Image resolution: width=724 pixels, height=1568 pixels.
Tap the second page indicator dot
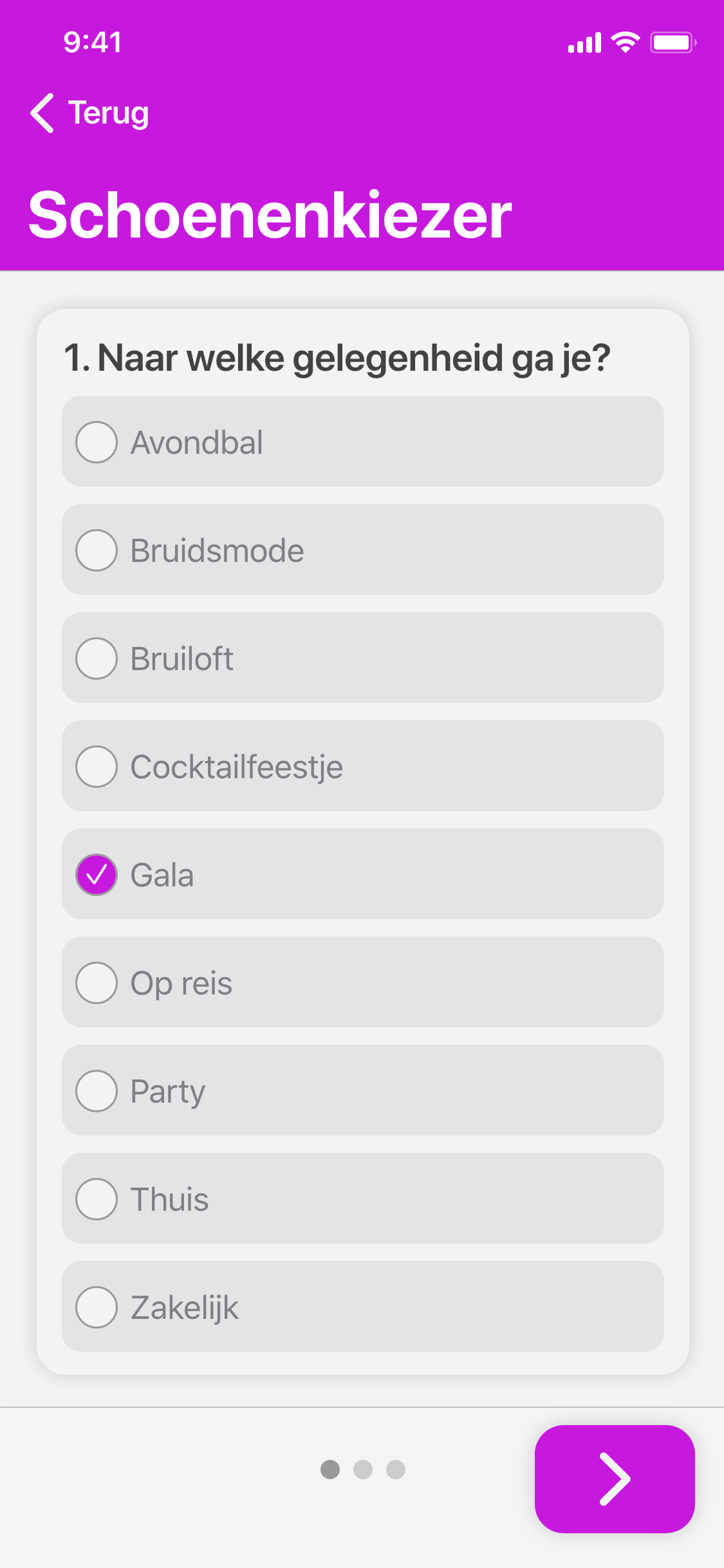363,1470
